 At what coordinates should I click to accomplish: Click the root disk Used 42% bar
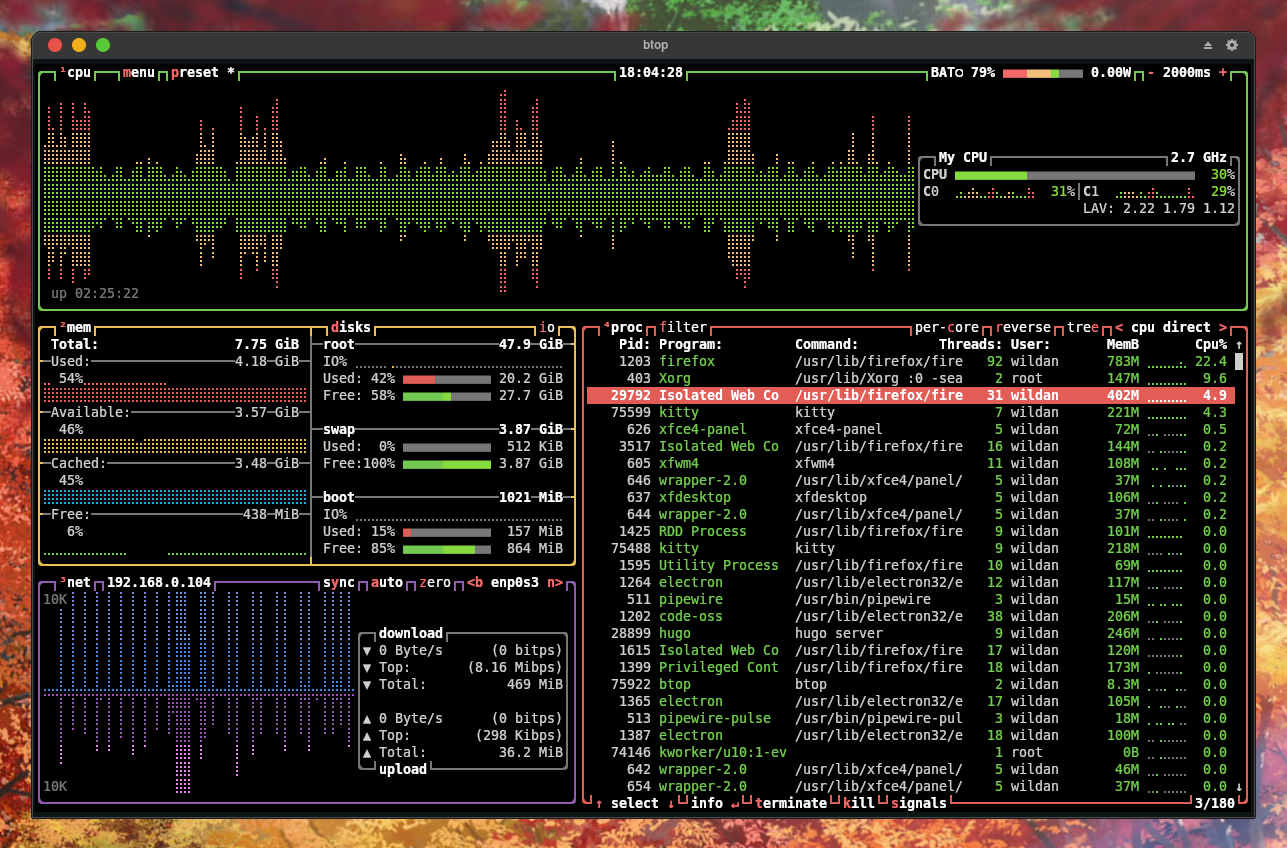447,379
